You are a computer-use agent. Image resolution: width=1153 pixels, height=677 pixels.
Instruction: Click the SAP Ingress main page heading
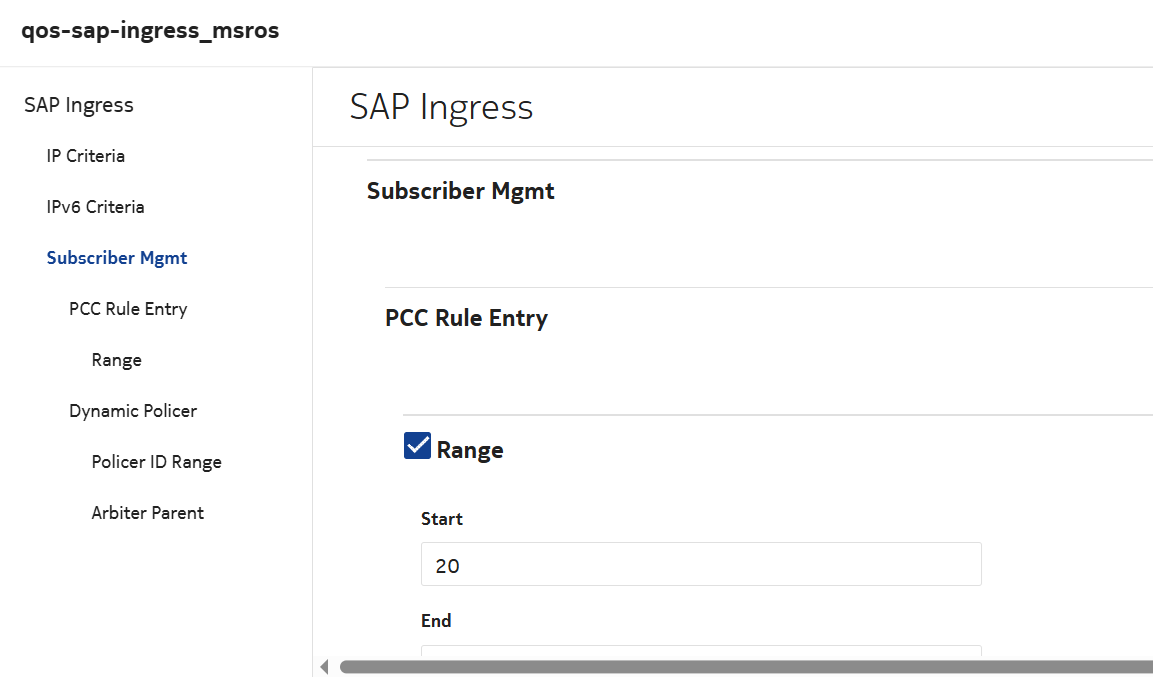pos(441,106)
